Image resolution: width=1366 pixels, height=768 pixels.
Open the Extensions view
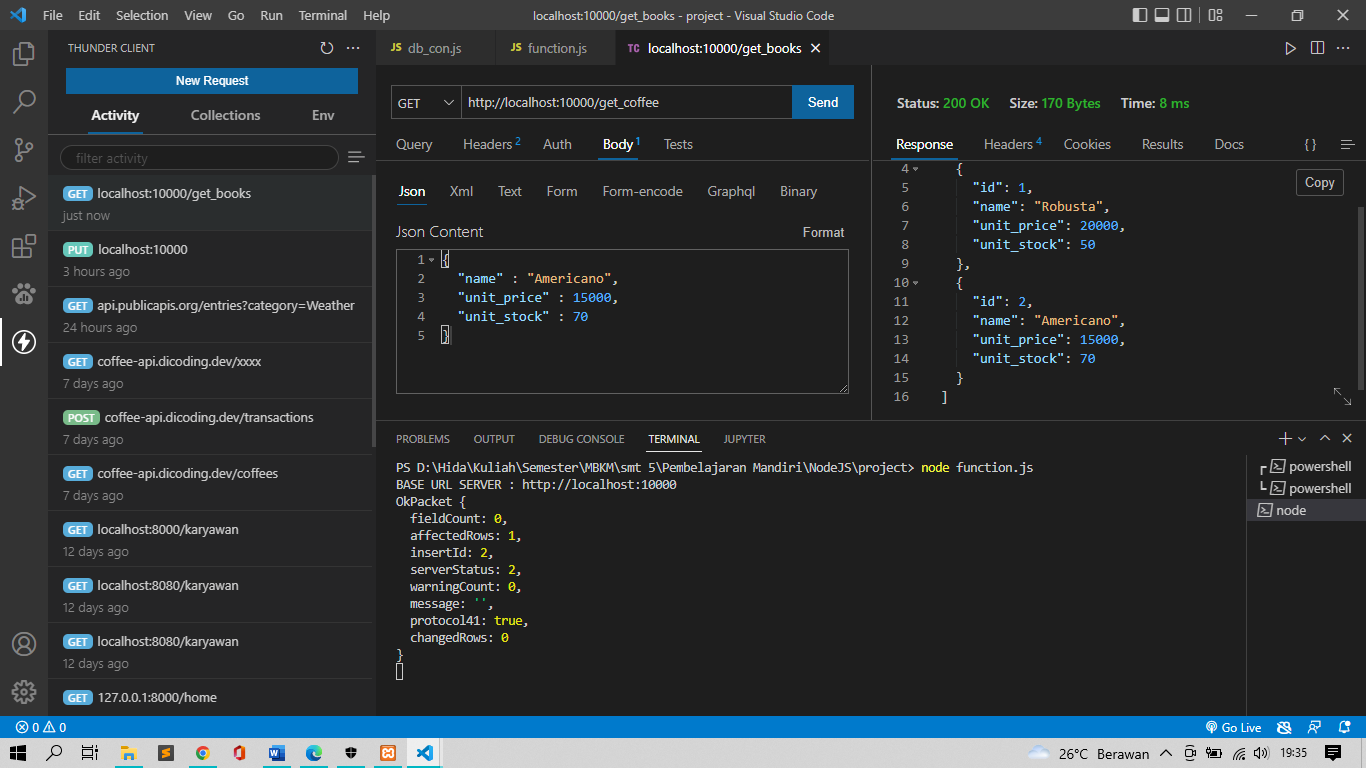tap(24, 246)
